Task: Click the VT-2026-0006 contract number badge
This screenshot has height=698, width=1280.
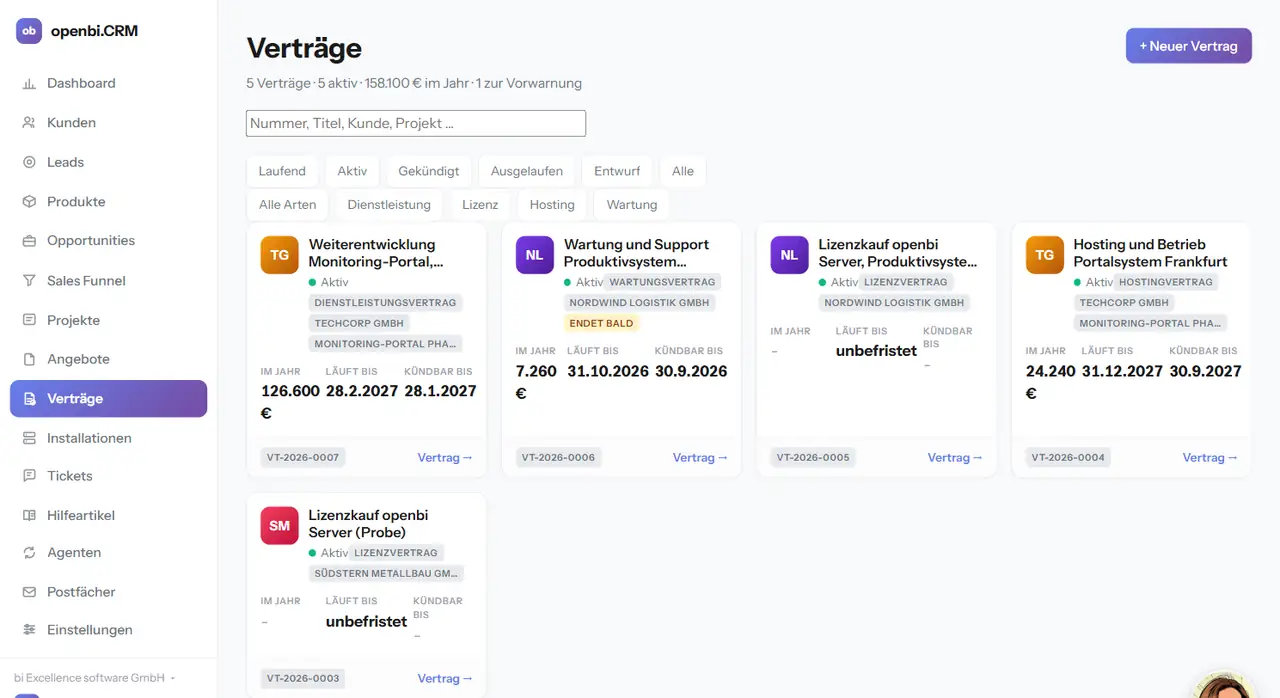Action: coord(558,458)
